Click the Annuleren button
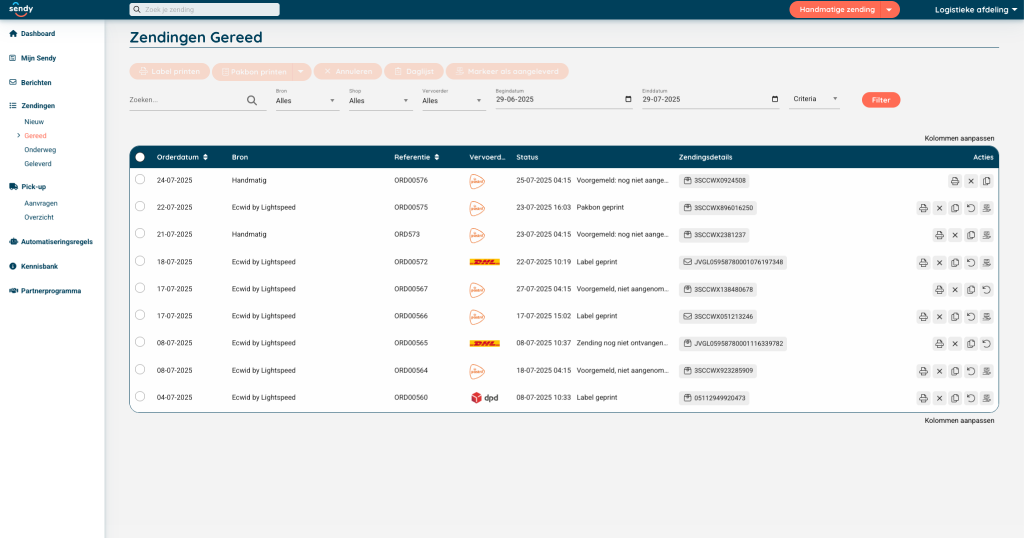The height and width of the screenshot is (538, 1024). point(348,71)
